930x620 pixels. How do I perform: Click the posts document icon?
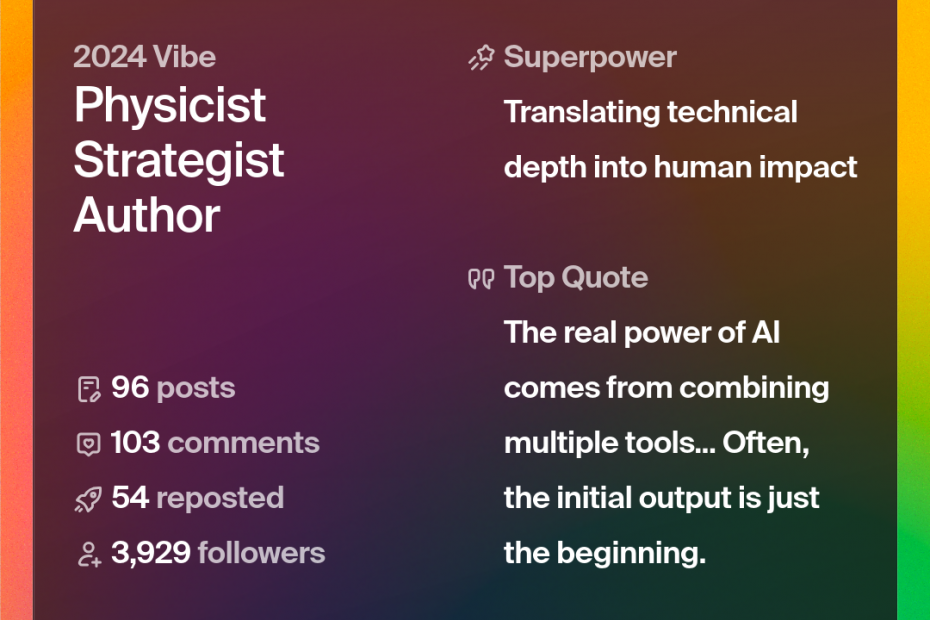point(89,388)
